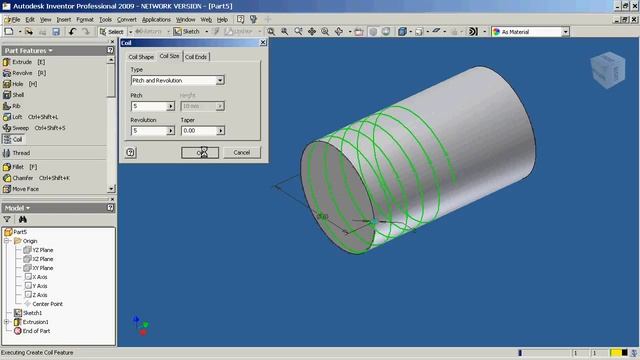Screen dimensions: 640x360
Task: Select XY Plane in the browser
Action: [38, 268]
